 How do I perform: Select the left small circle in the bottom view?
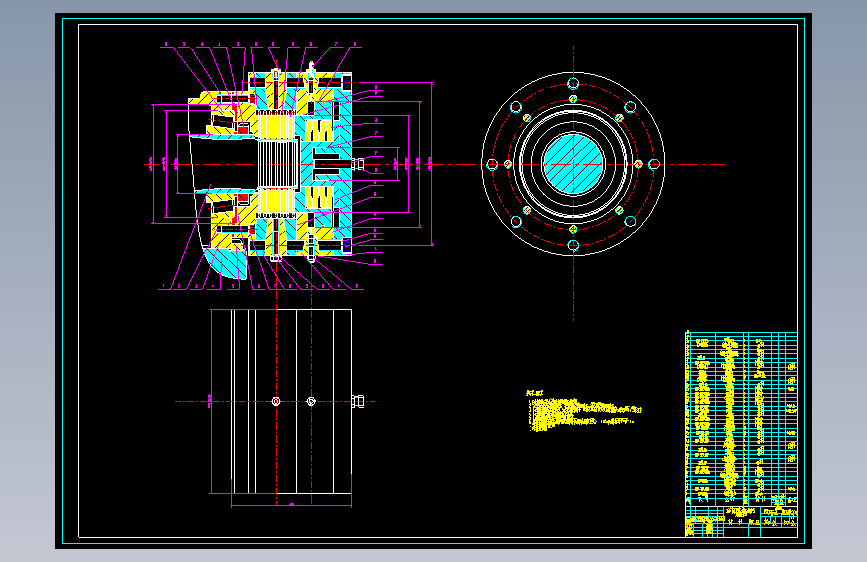(x=276, y=402)
